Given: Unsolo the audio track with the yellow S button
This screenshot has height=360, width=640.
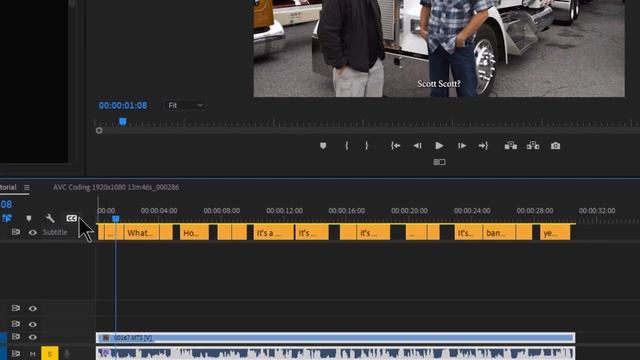Looking at the screenshot, I should (50, 353).
